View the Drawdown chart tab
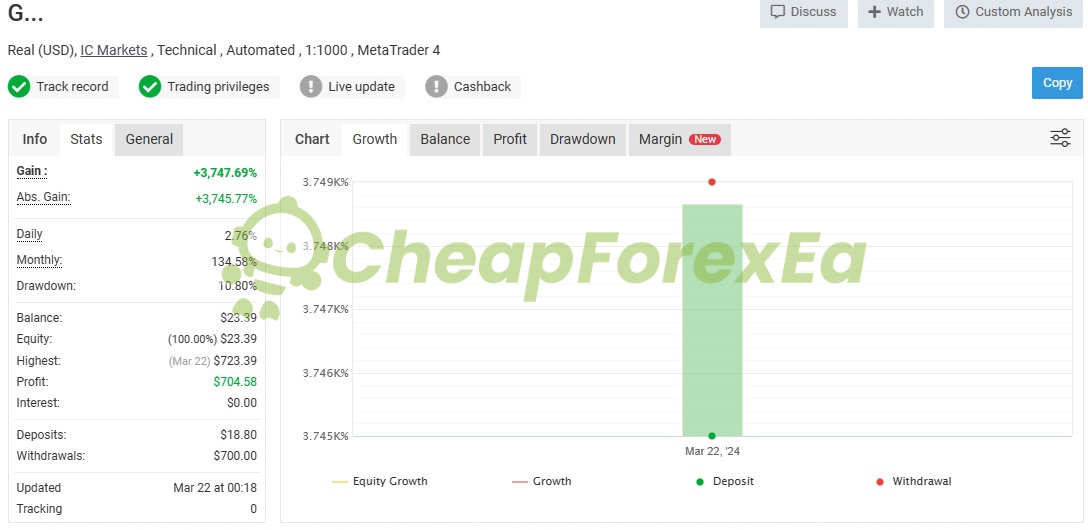Image resolution: width=1088 pixels, height=530 pixels. pyautogui.click(x=583, y=139)
